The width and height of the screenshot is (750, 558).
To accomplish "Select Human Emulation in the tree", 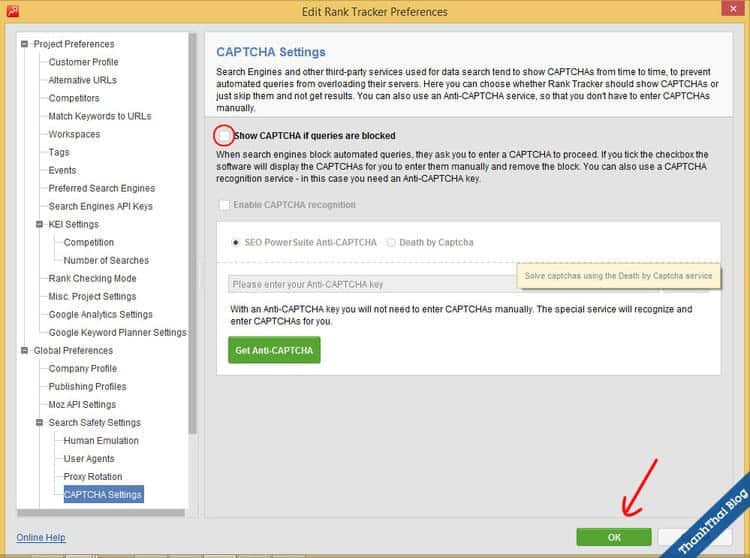I will 101,440.
